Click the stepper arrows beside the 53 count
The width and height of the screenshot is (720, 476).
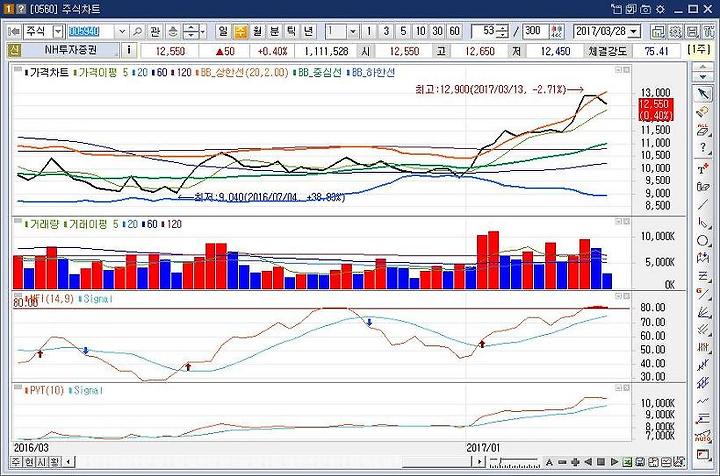pos(503,31)
